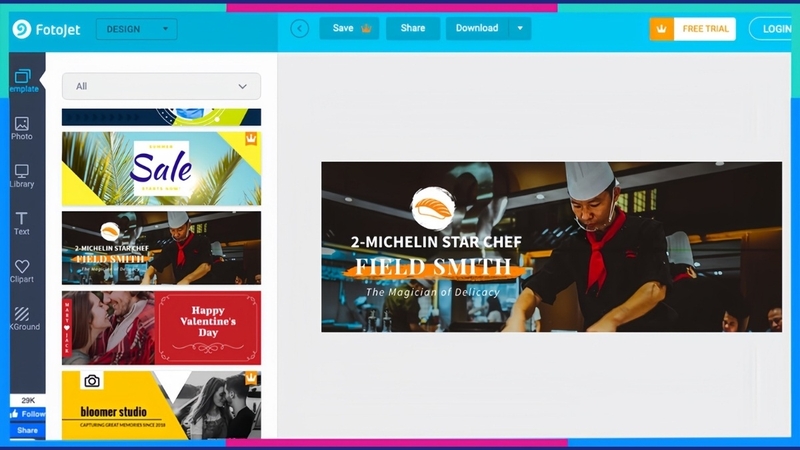Click the orange crown trial icon

coord(662,29)
